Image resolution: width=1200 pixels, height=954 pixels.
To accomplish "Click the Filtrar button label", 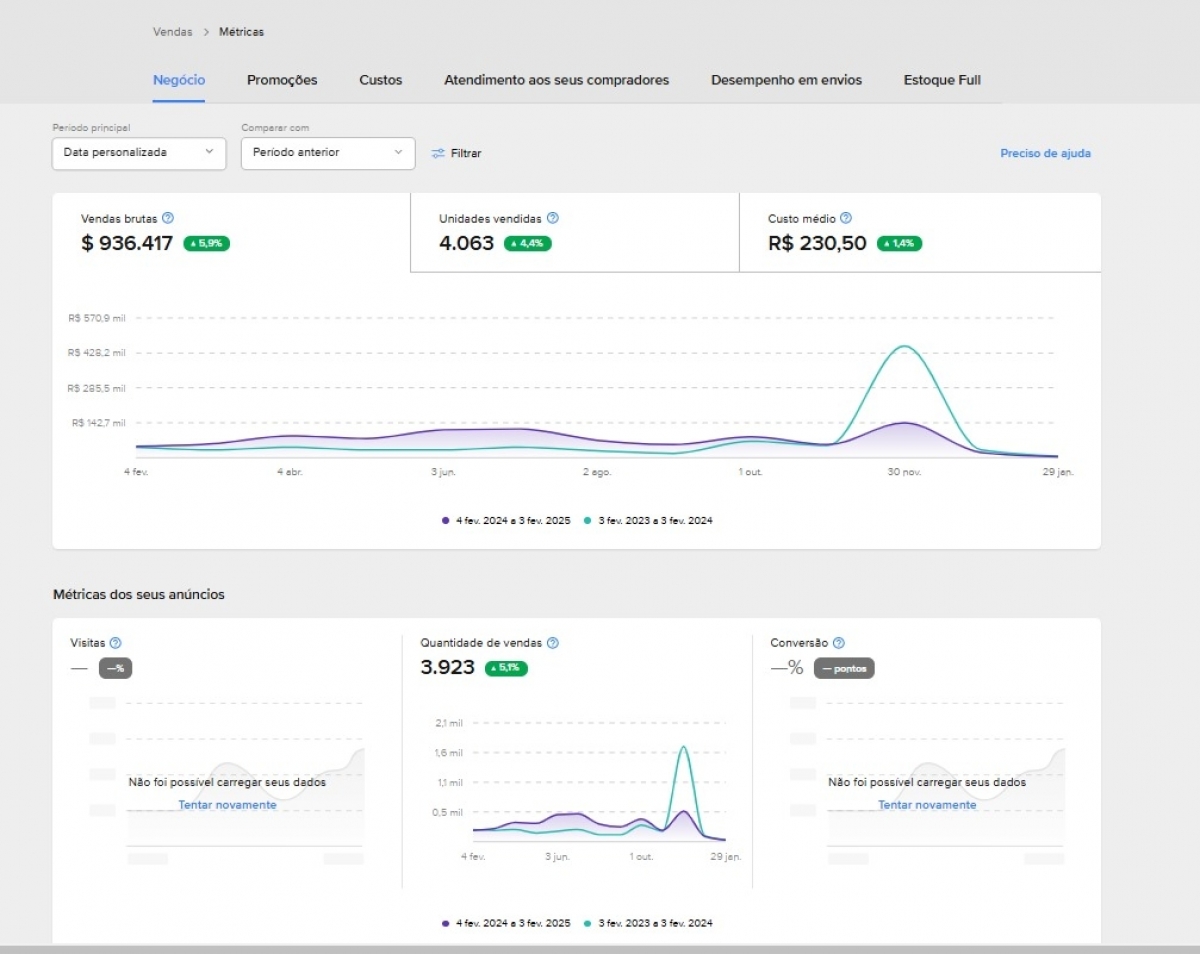I will 466,153.
